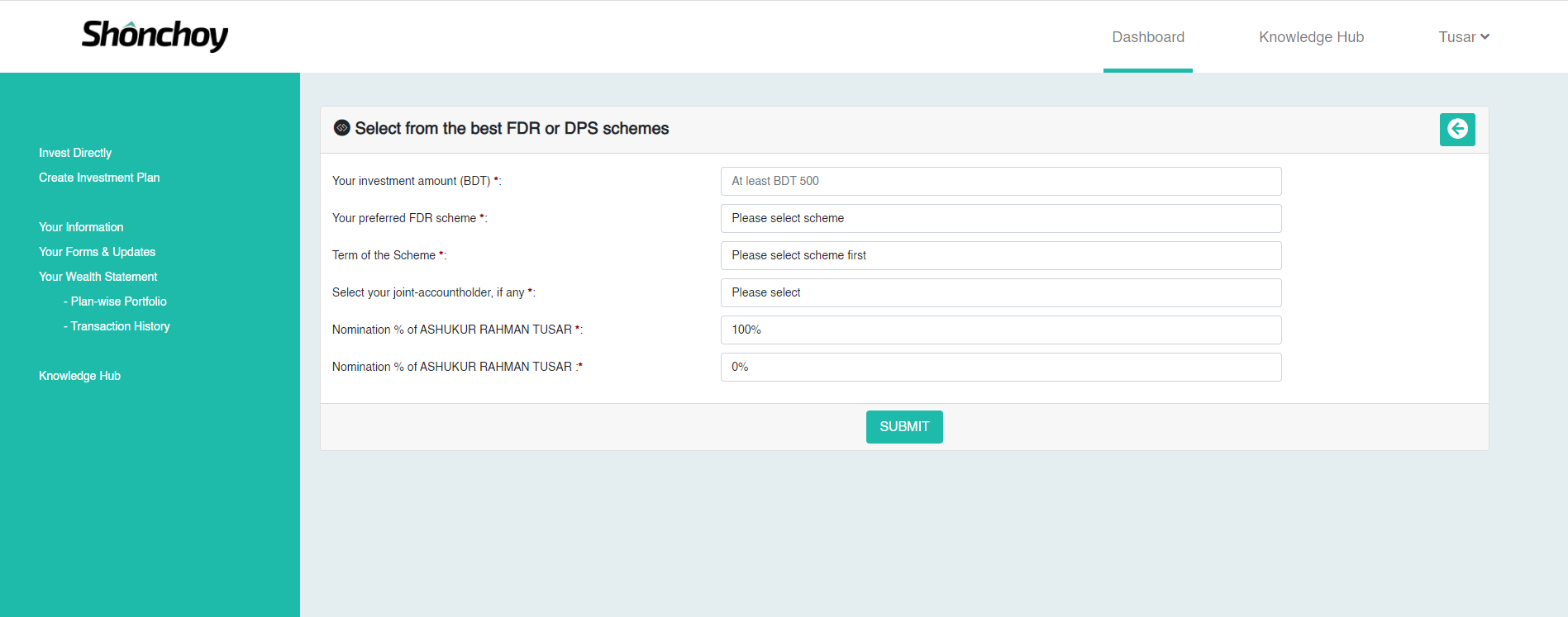This screenshot has width=1568, height=617.
Task: Open the Tusar user dropdown menu
Action: (1463, 37)
